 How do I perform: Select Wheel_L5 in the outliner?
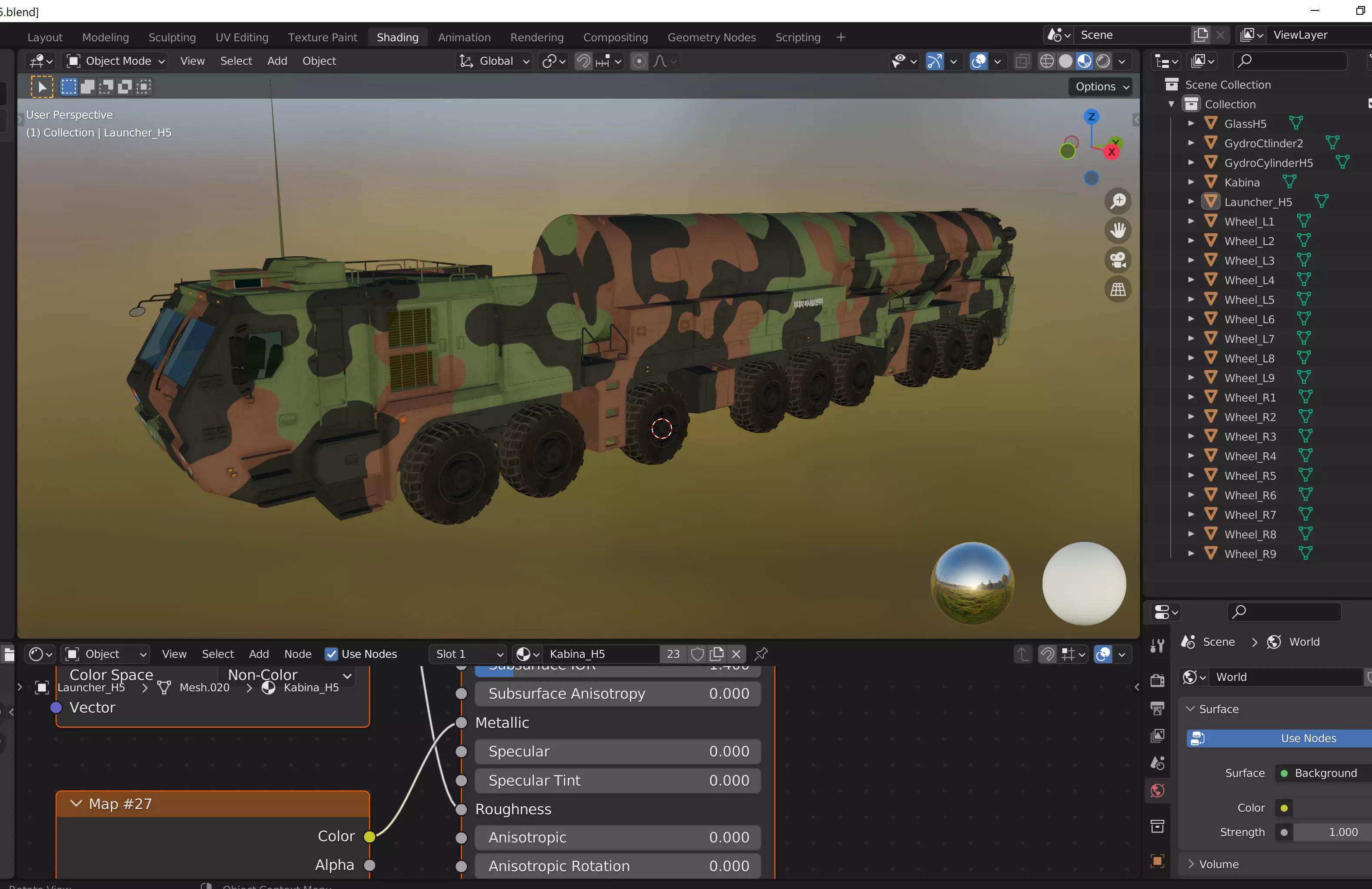point(1249,300)
